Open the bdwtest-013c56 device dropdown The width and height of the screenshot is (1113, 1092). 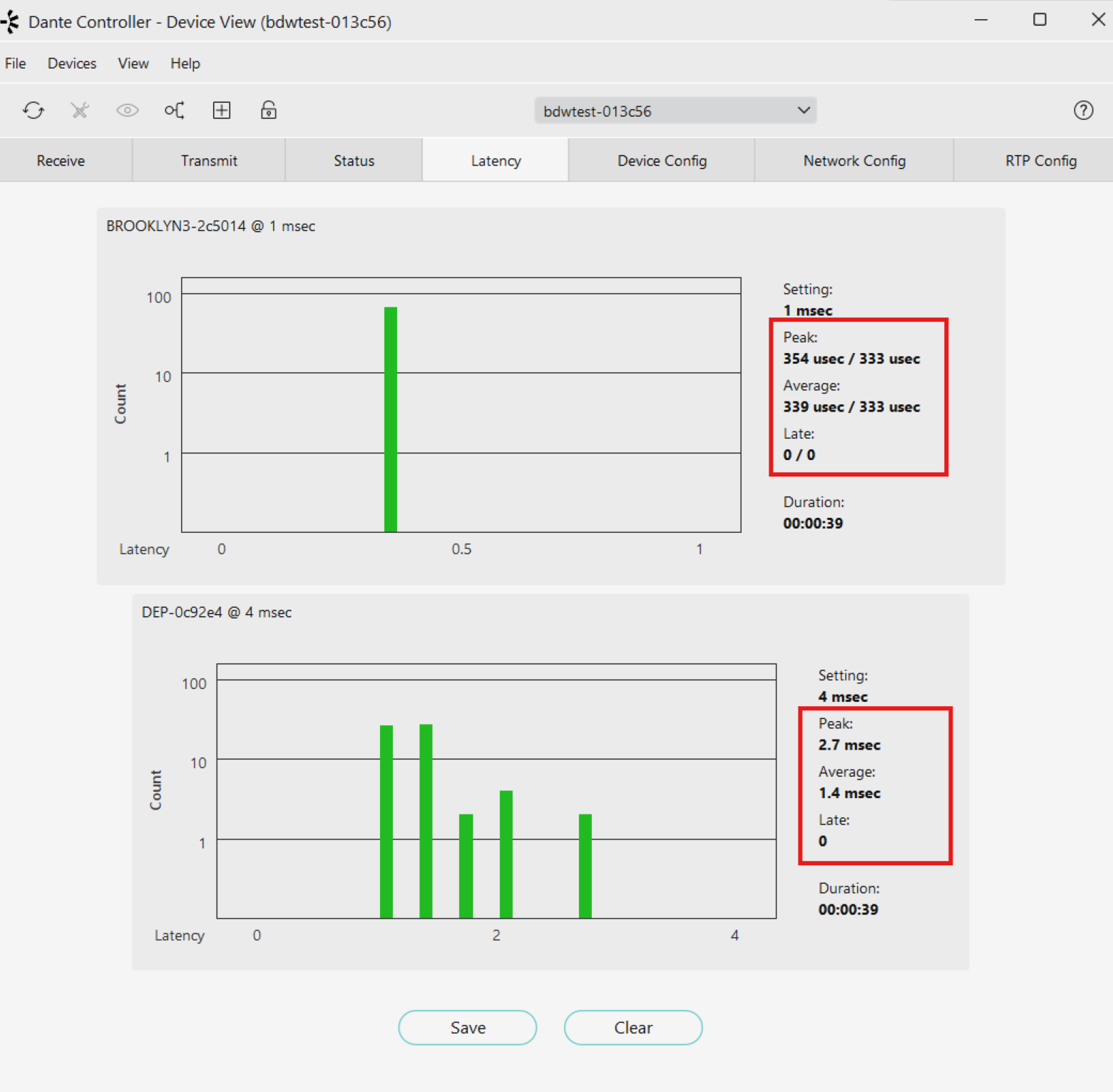675,111
